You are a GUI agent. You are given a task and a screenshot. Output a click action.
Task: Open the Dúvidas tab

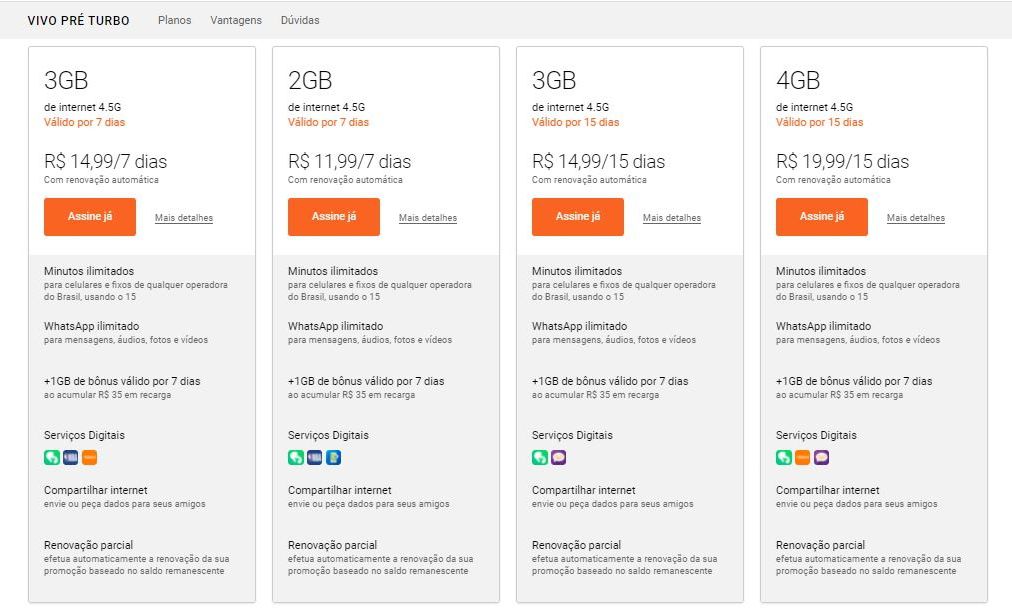pyautogui.click(x=299, y=20)
